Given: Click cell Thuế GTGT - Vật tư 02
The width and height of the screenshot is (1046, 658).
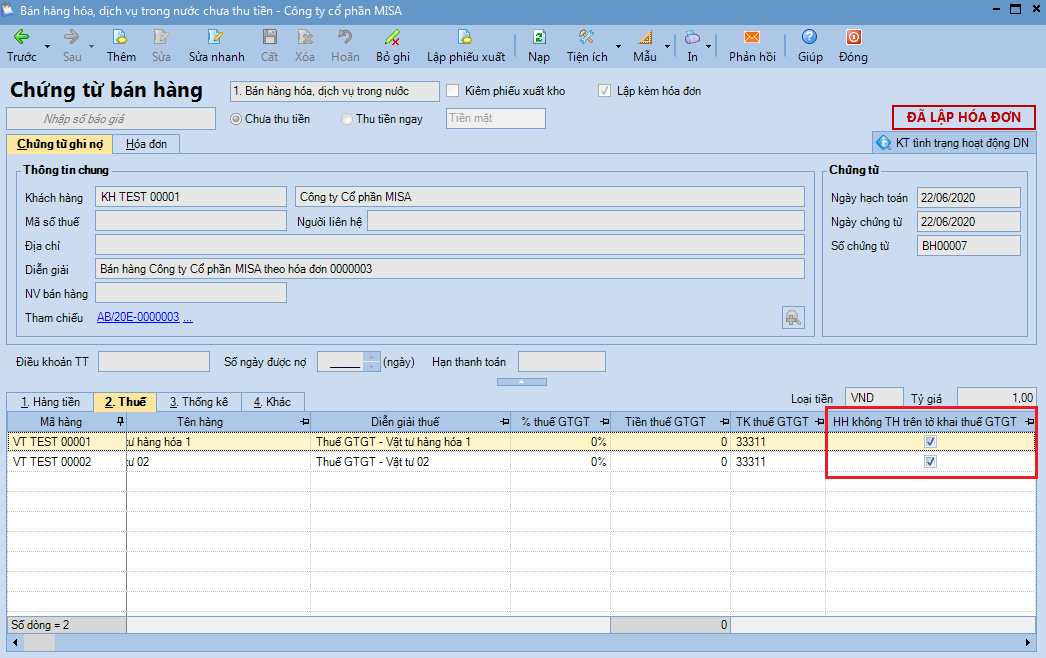Looking at the screenshot, I should (410, 462).
